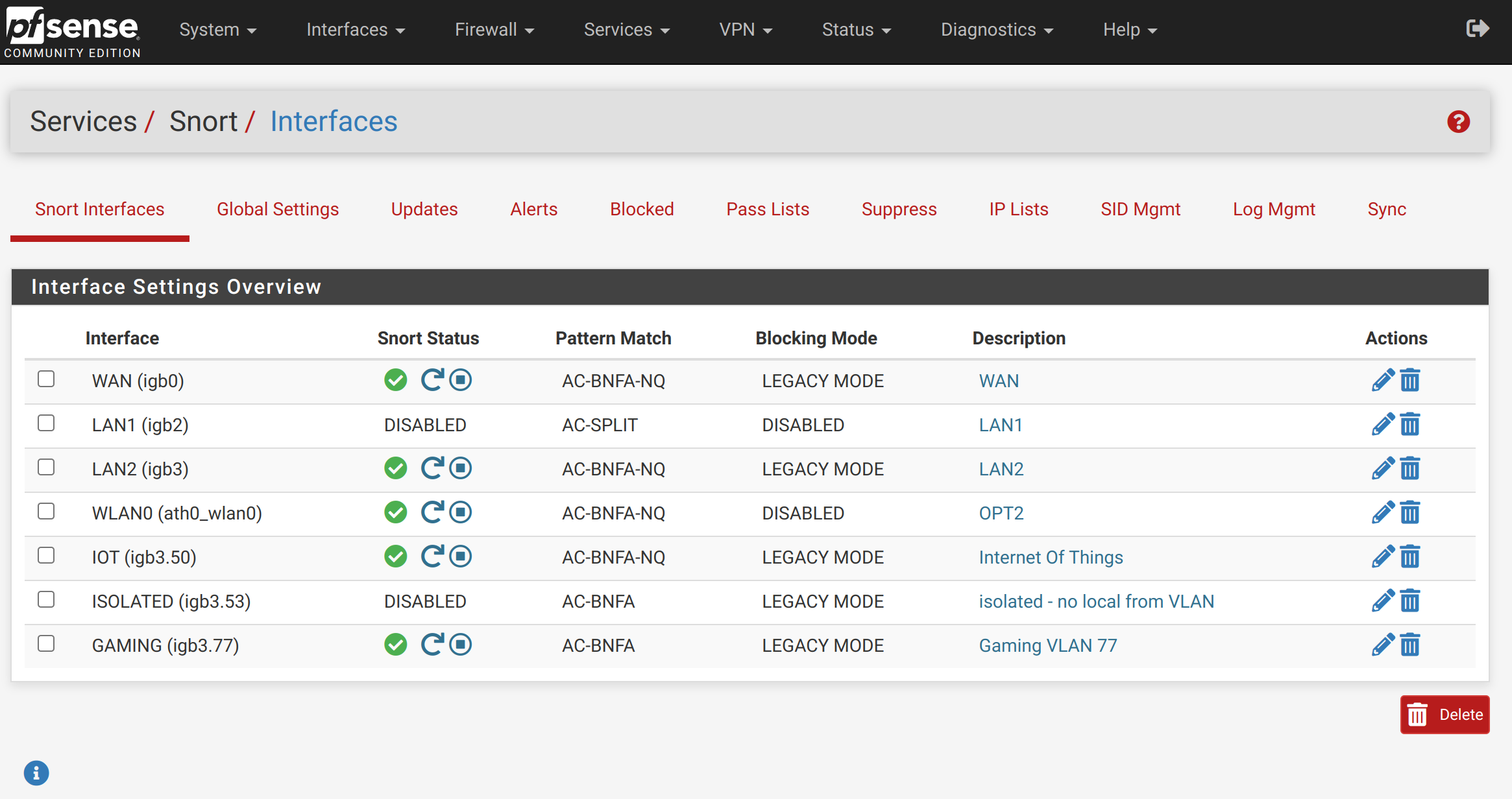Restart Snort on WLAN0 interface

click(x=432, y=512)
